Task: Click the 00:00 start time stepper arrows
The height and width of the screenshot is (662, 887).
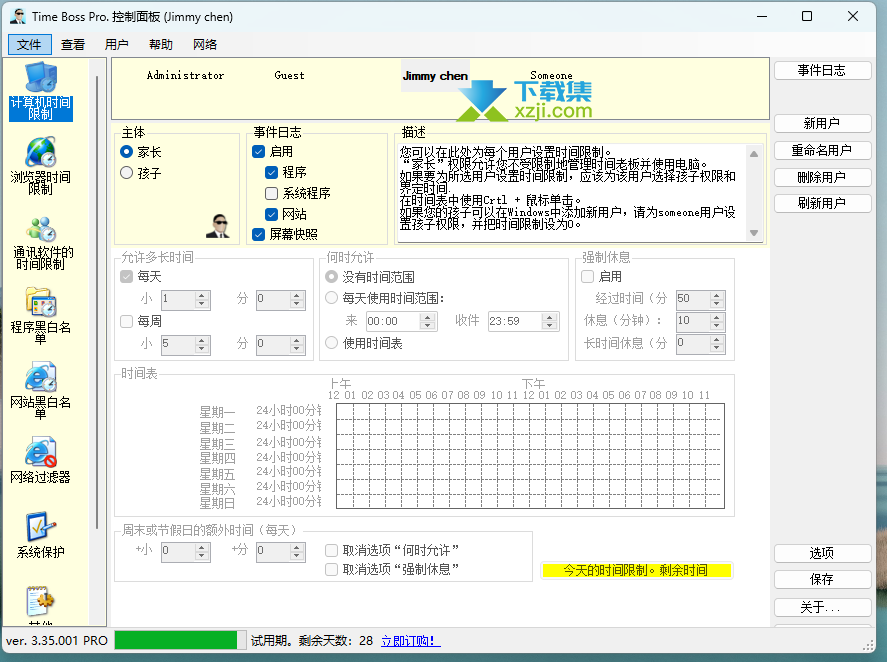Action: coord(428,321)
